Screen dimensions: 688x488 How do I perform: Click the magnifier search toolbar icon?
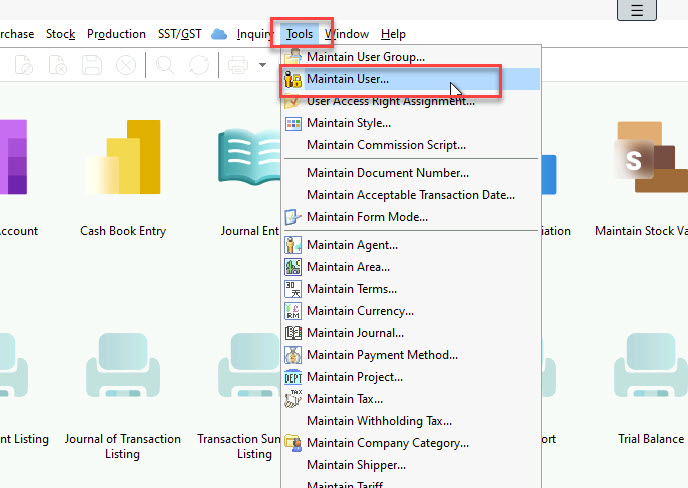[x=165, y=65]
